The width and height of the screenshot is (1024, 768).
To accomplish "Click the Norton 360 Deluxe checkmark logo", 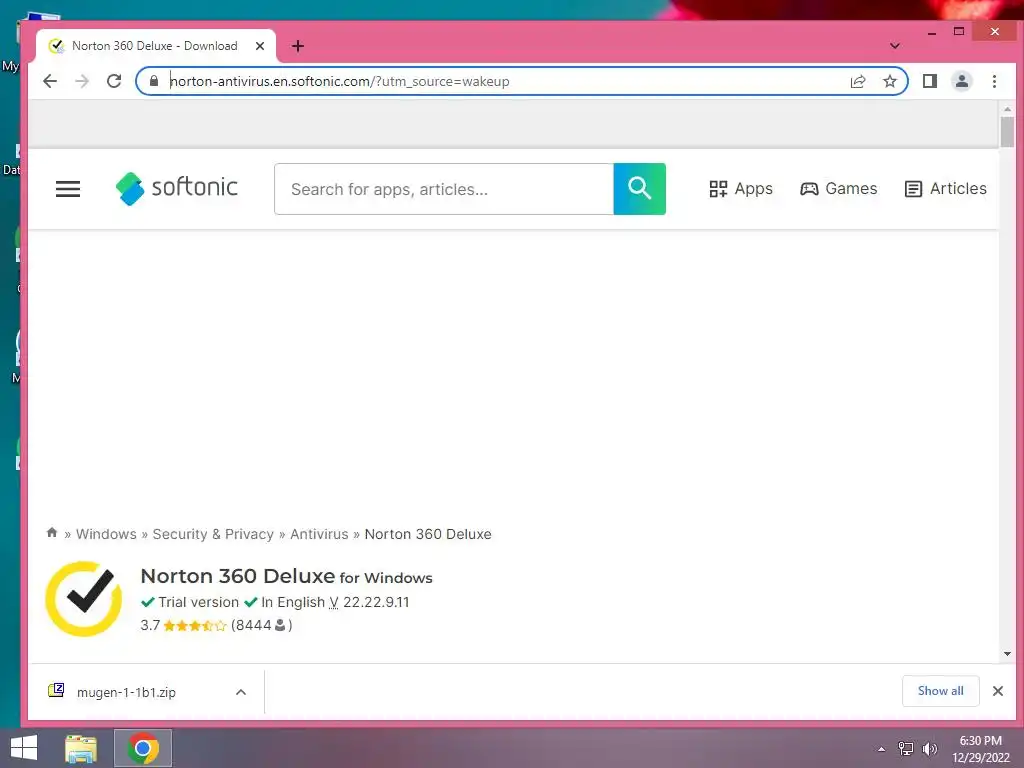I will click(84, 599).
